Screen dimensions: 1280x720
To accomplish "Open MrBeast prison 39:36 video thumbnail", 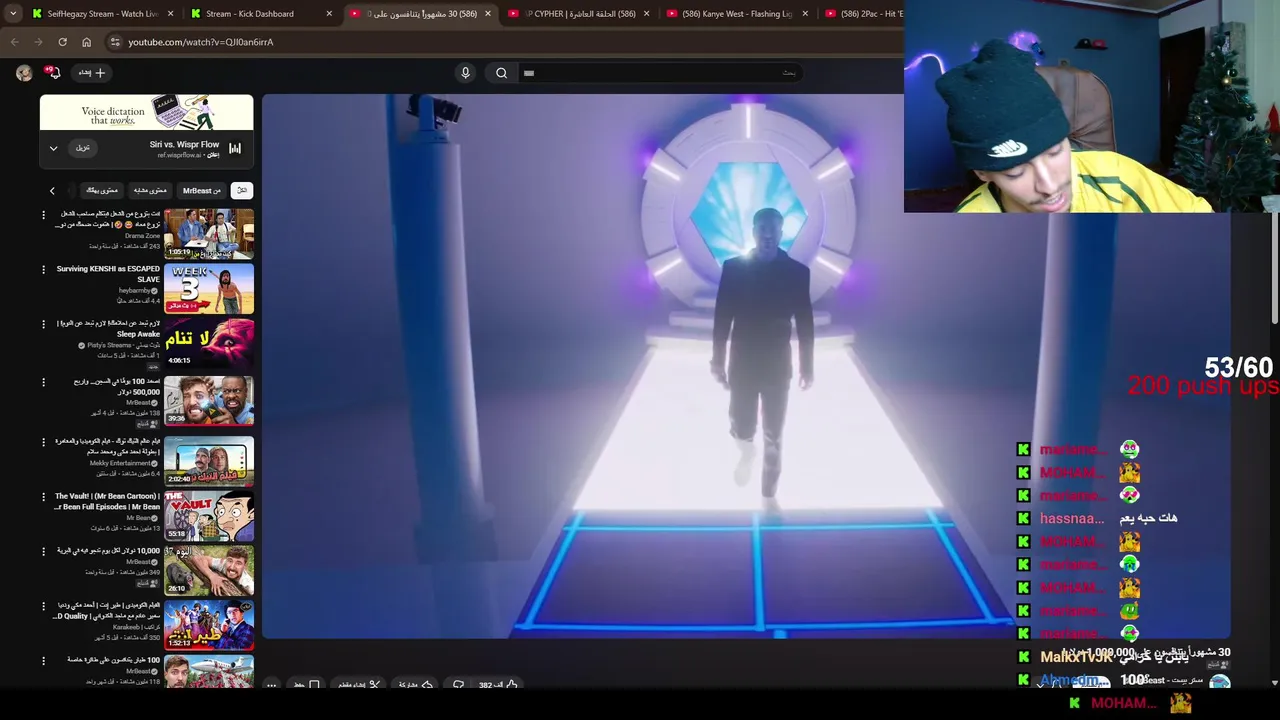I will [209, 400].
